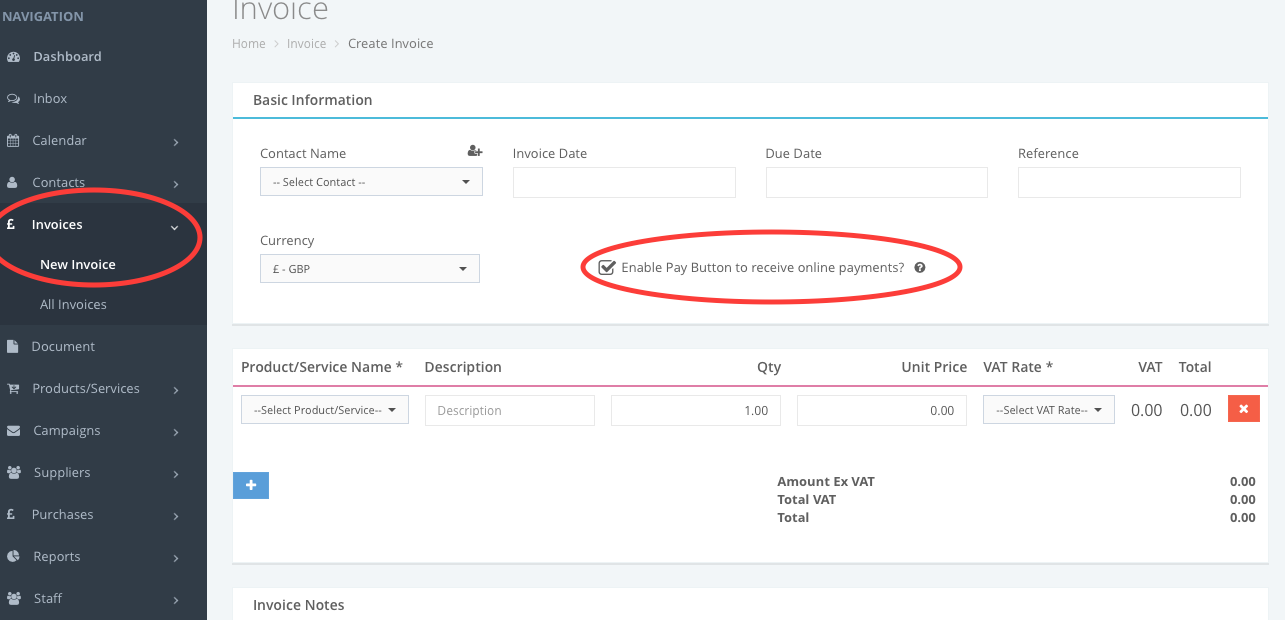The image size is (1285, 620).
Task: Open the Select VAT Rate dropdown
Action: coord(1049,410)
